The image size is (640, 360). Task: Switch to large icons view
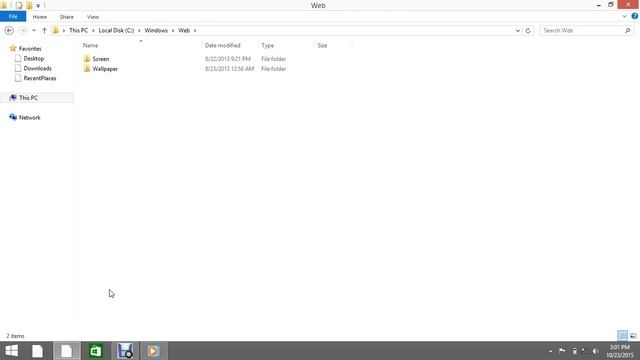click(x=633, y=336)
